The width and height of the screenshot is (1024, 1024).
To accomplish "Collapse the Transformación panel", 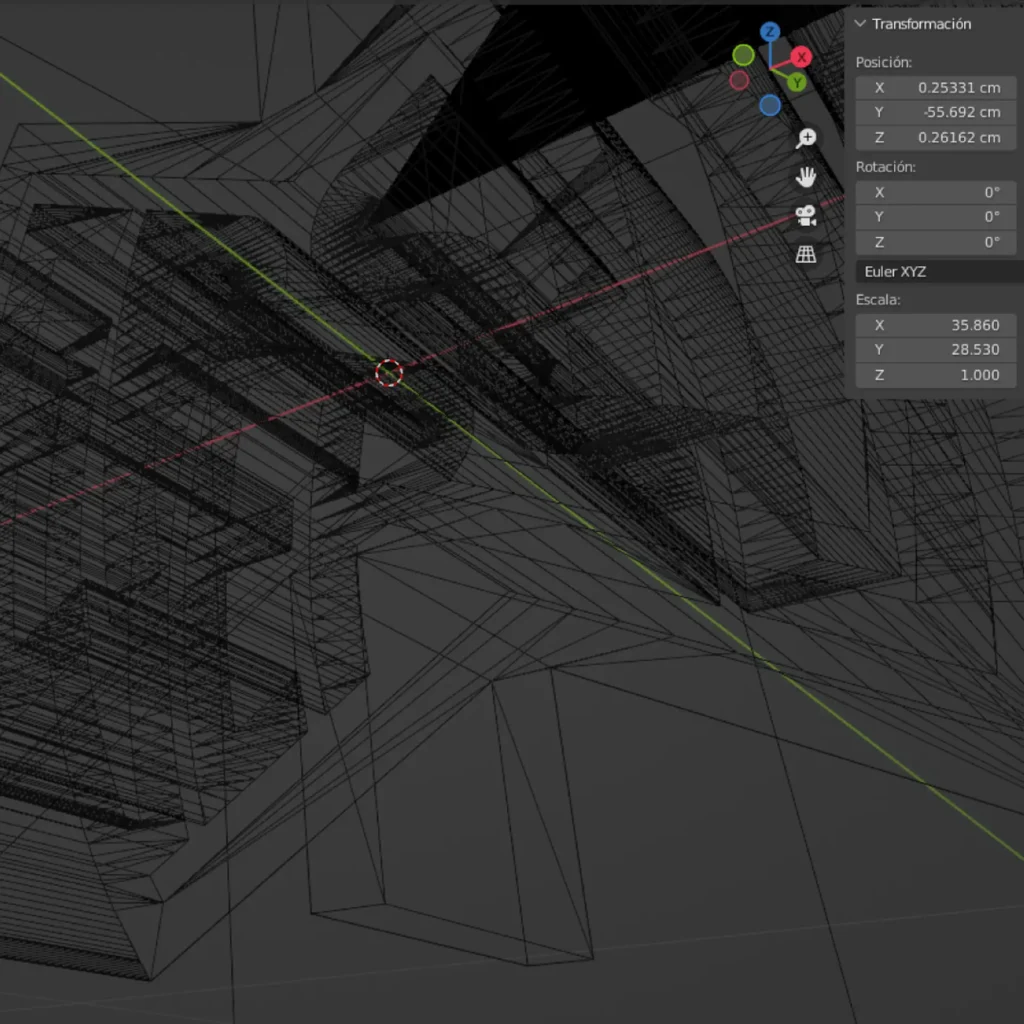I will 860,24.
